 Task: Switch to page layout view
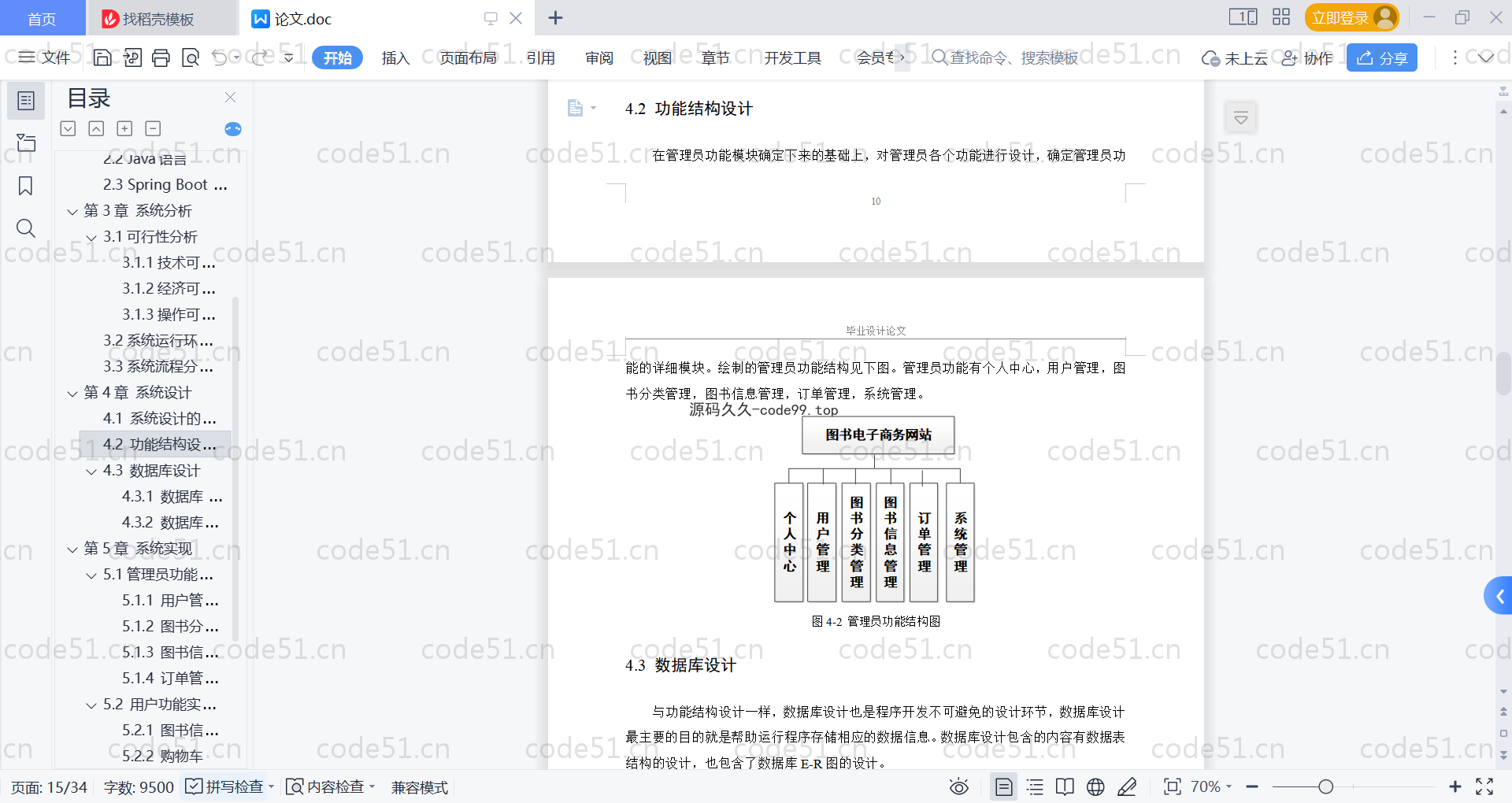coord(1004,786)
